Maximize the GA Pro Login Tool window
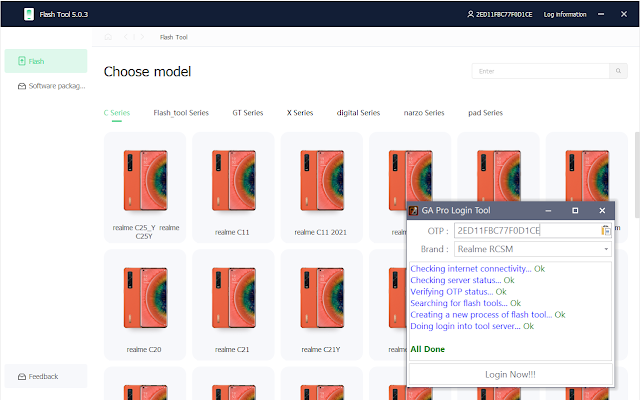 pyautogui.click(x=575, y=211)
